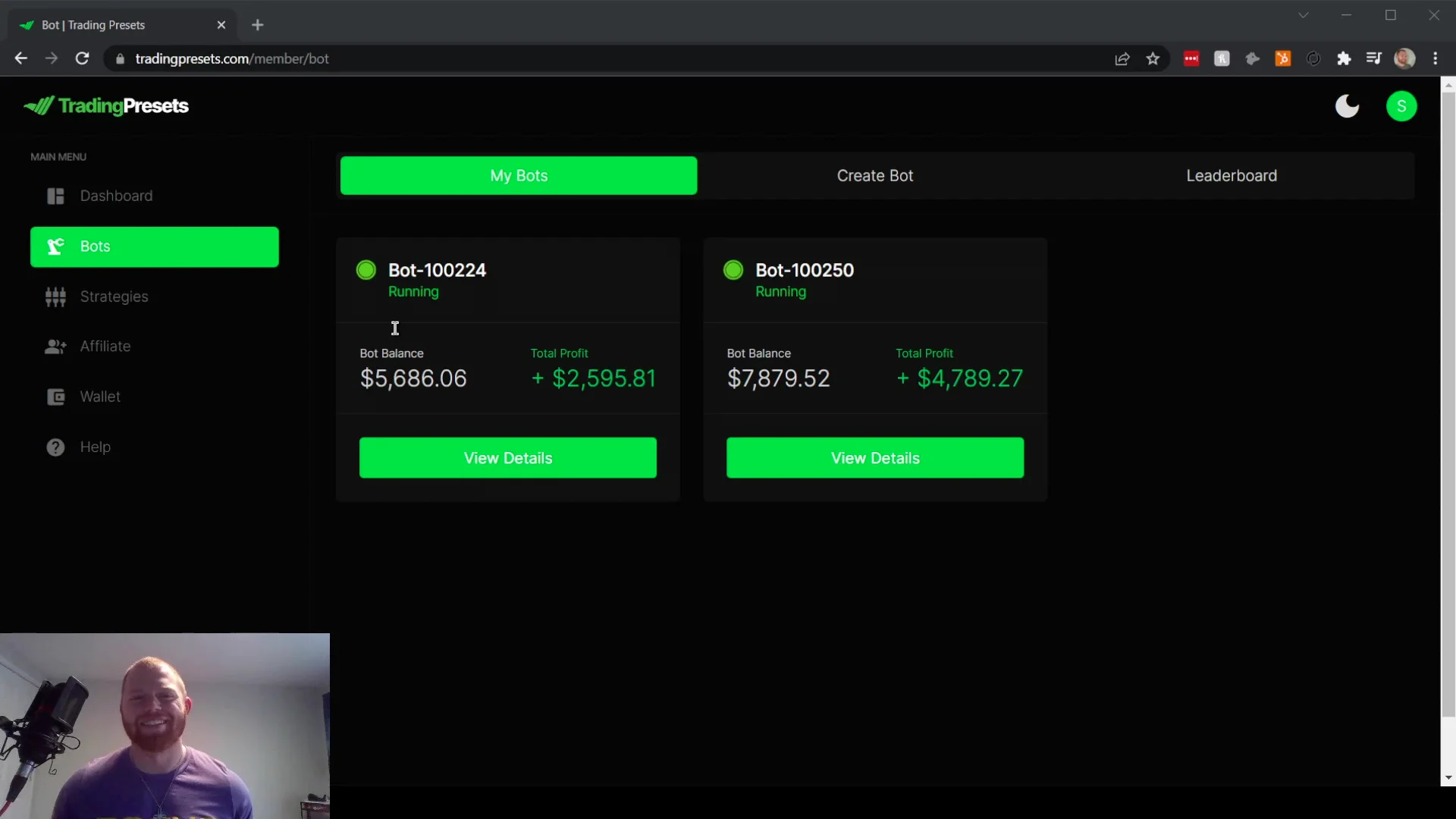The width and height of the screenshot is (1456, 819).
Task: Bookmark the page with the star icon
Action: [1153, 58]
